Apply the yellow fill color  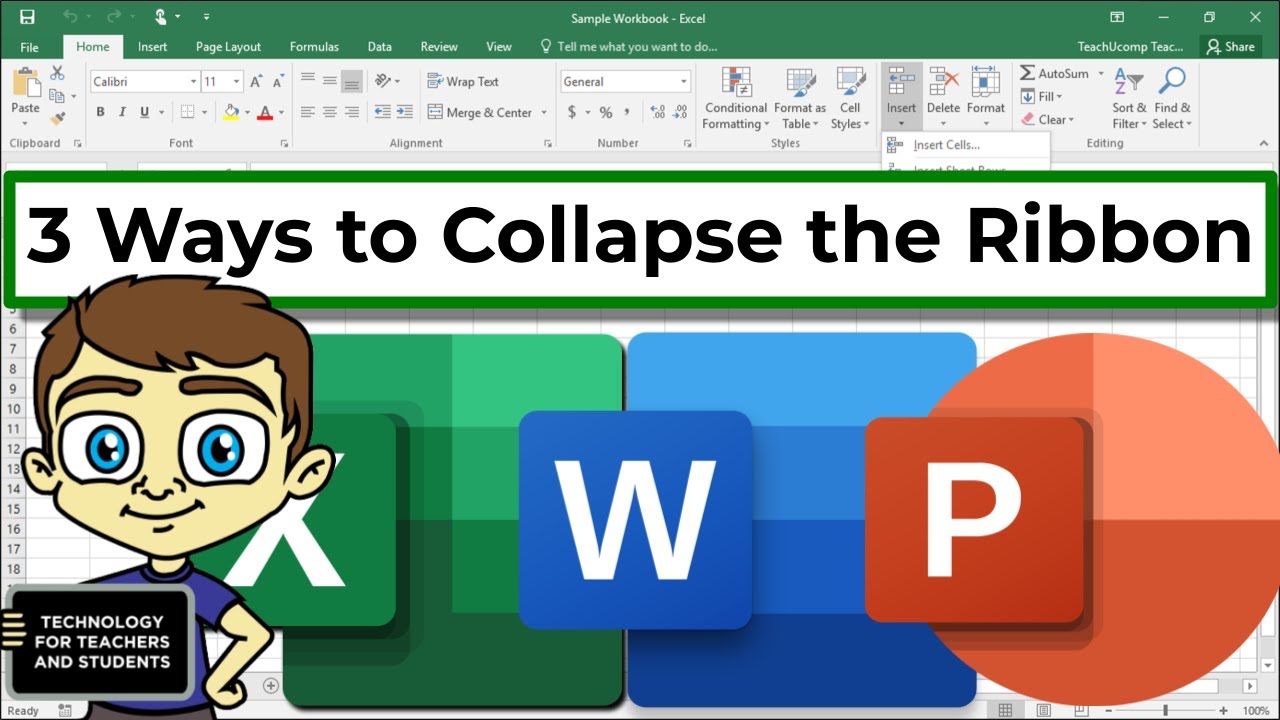coord(231,113)
